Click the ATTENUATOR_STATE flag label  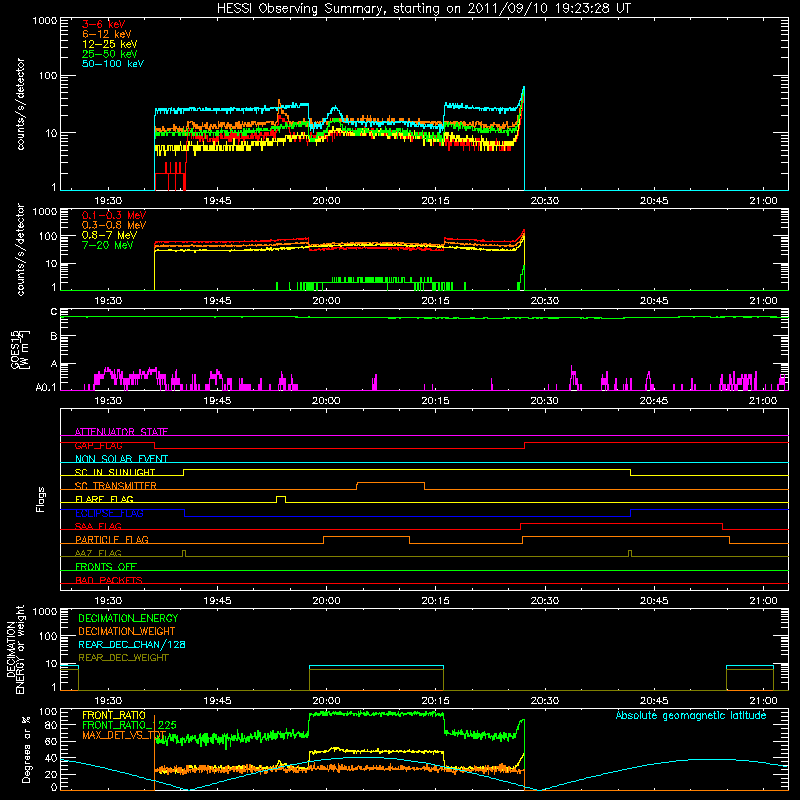pyautogui.click(x=121, y=432)
